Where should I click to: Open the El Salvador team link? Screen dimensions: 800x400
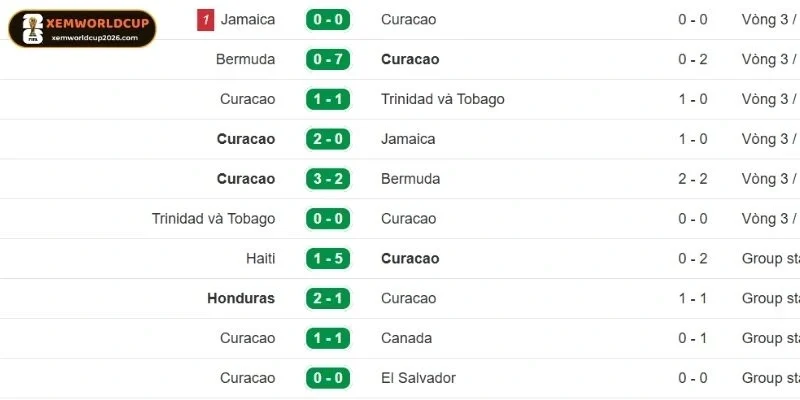419,379
